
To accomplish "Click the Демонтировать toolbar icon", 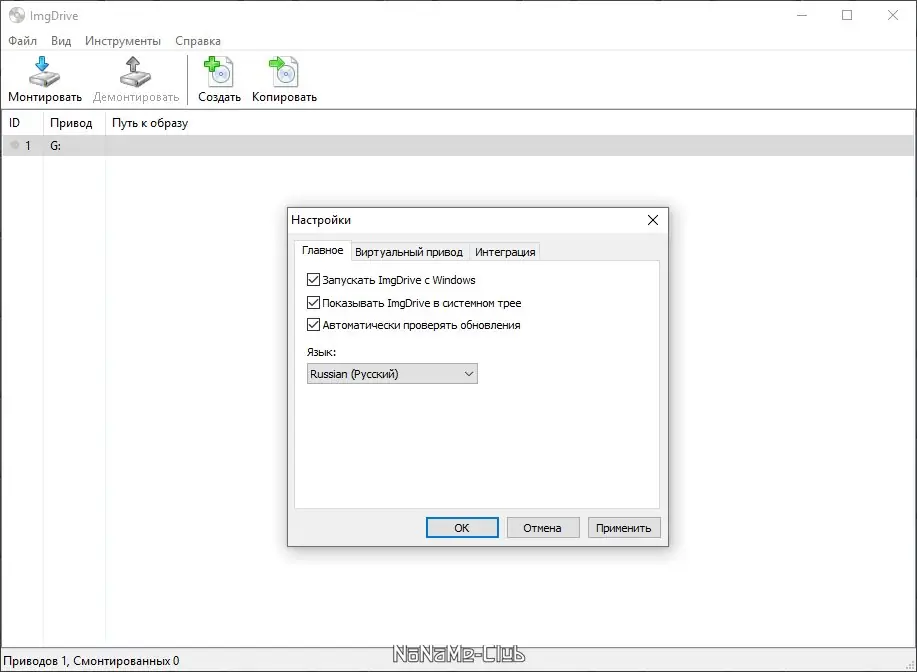I will (135, 72).
